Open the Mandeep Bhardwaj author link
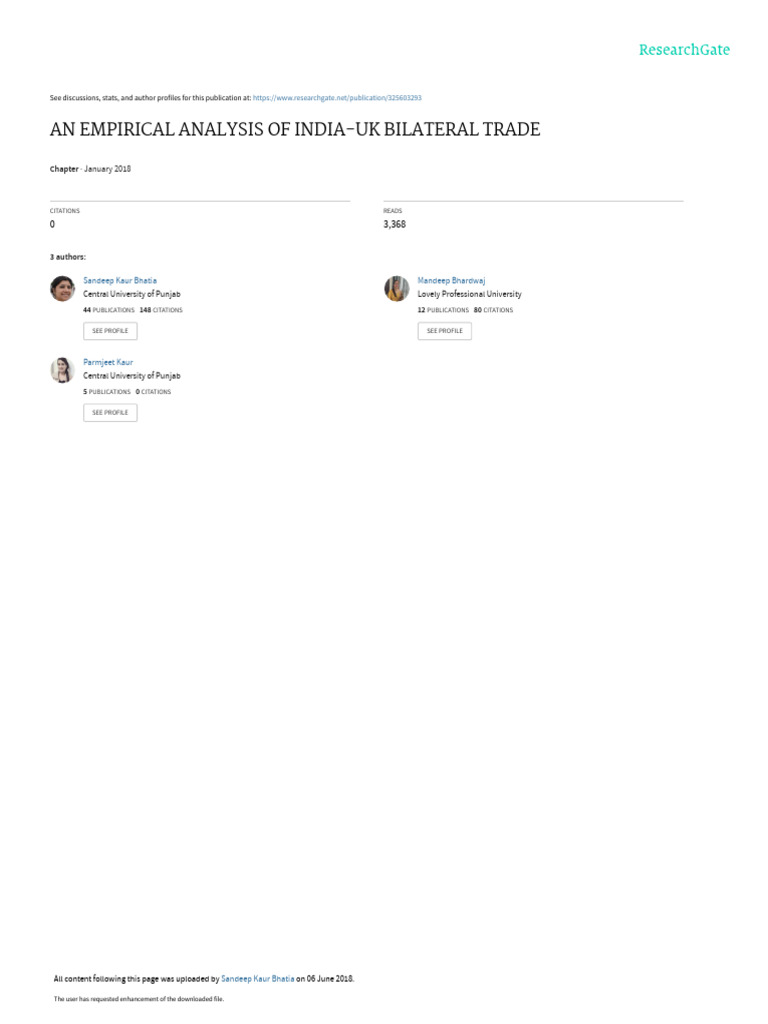This screenshot has width=768, height=1024. pos(451,280)
